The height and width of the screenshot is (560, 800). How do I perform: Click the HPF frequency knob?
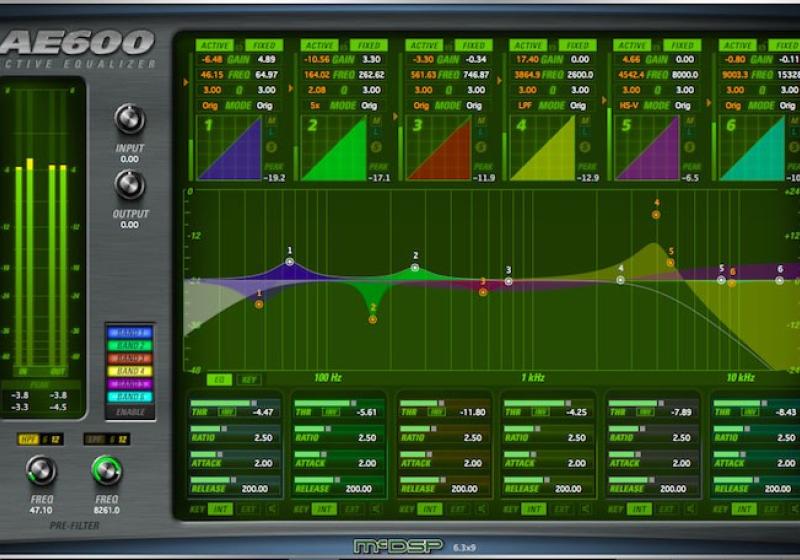[41, 470]
